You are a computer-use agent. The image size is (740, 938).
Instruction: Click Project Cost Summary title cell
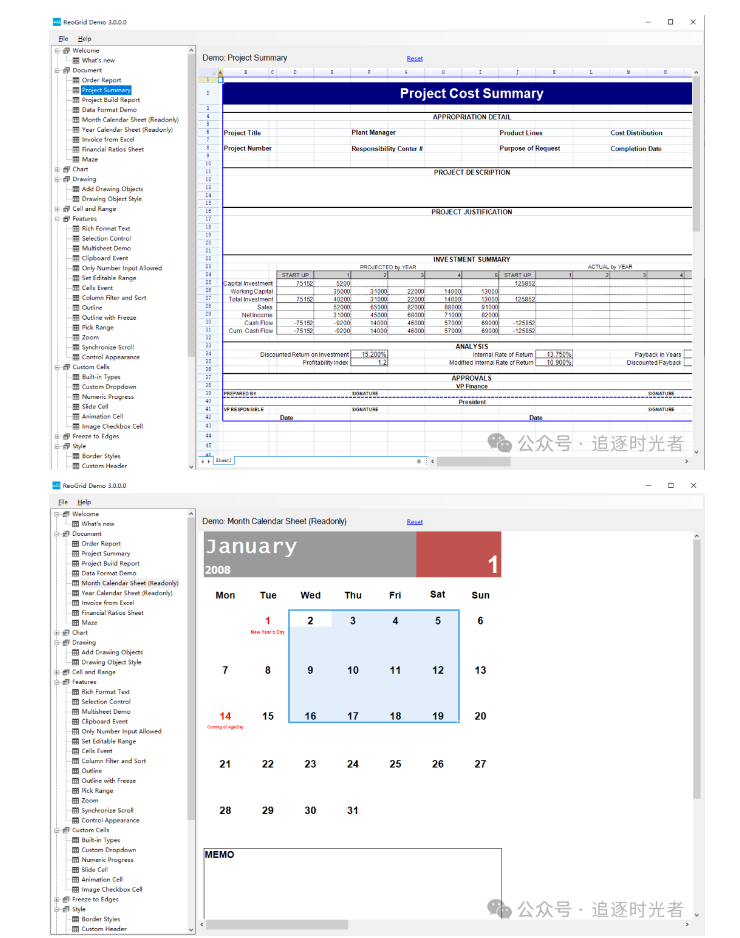pyautogui.click(x=458, y=93)
